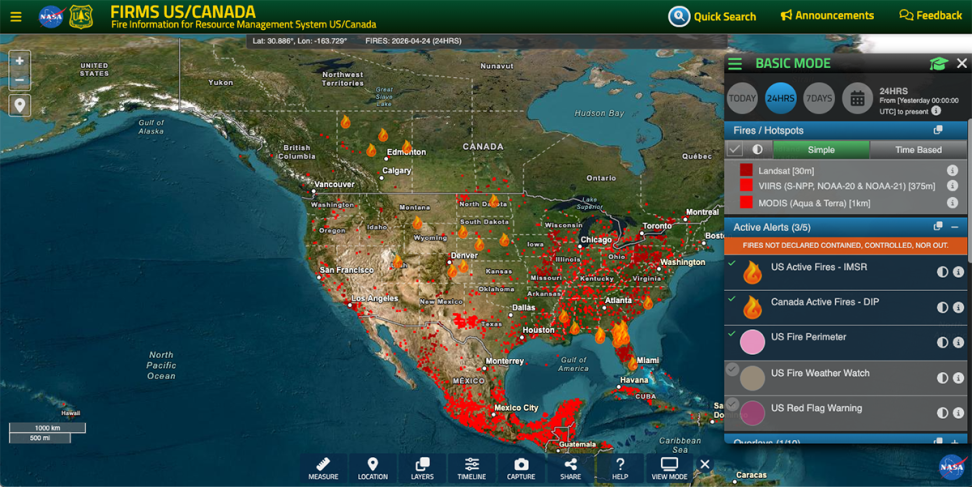972x487 pixels.
Task: Zoom out the map with minus button
Action: pyautogui.click(x=20, y=80)
